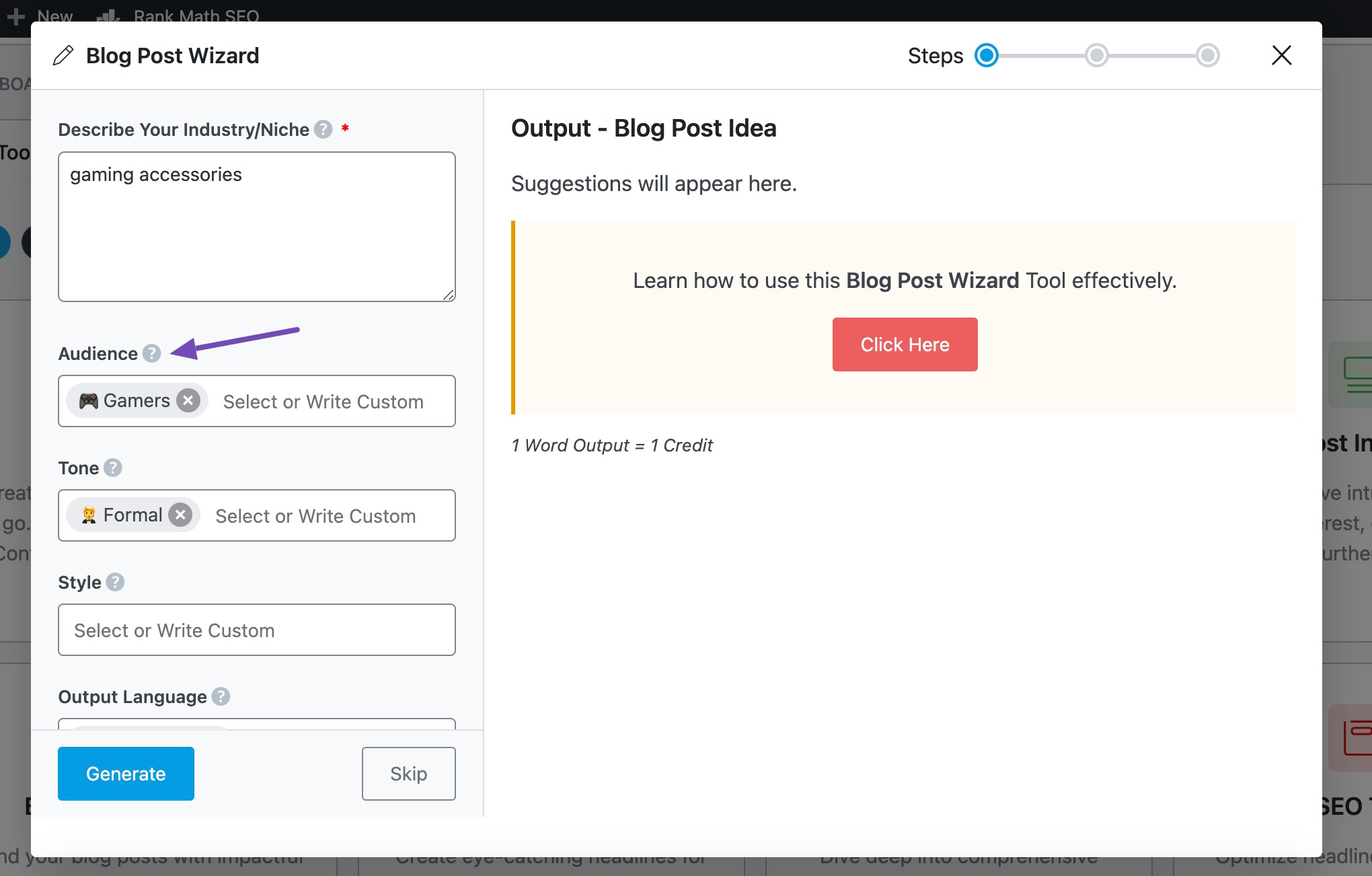Open the Output Language selector
1372x876 pixels.
(x=257, y=724)
